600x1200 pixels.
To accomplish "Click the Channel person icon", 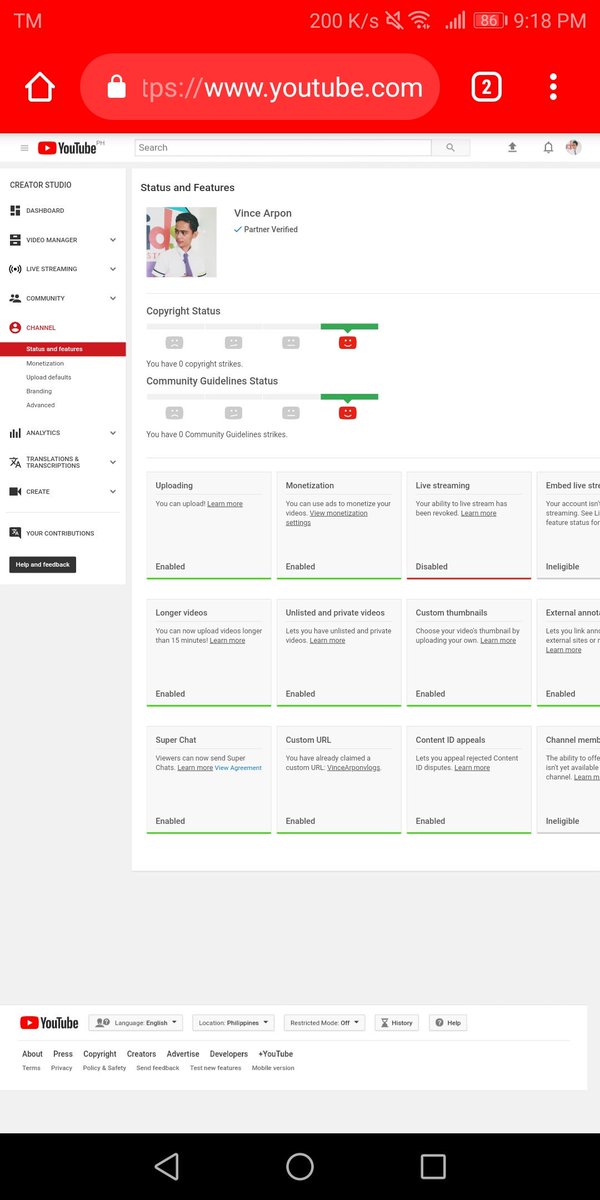I will [15, 327].
